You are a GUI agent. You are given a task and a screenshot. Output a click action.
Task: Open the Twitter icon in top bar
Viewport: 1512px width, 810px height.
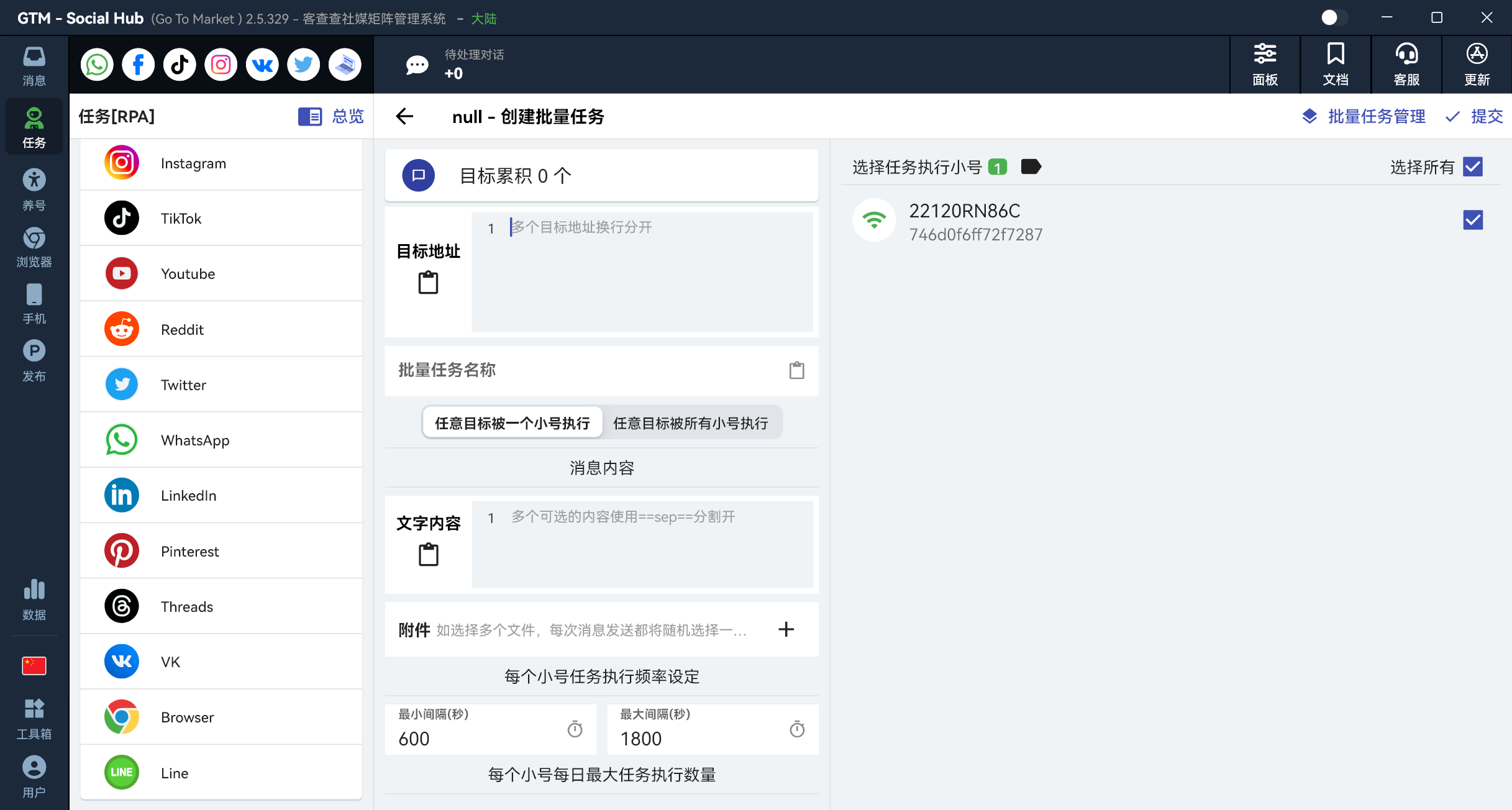coord(304,65)
